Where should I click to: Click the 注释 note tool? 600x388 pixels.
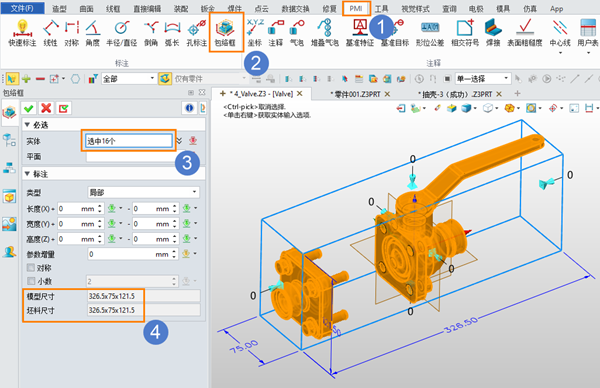[x=276, y=33]
